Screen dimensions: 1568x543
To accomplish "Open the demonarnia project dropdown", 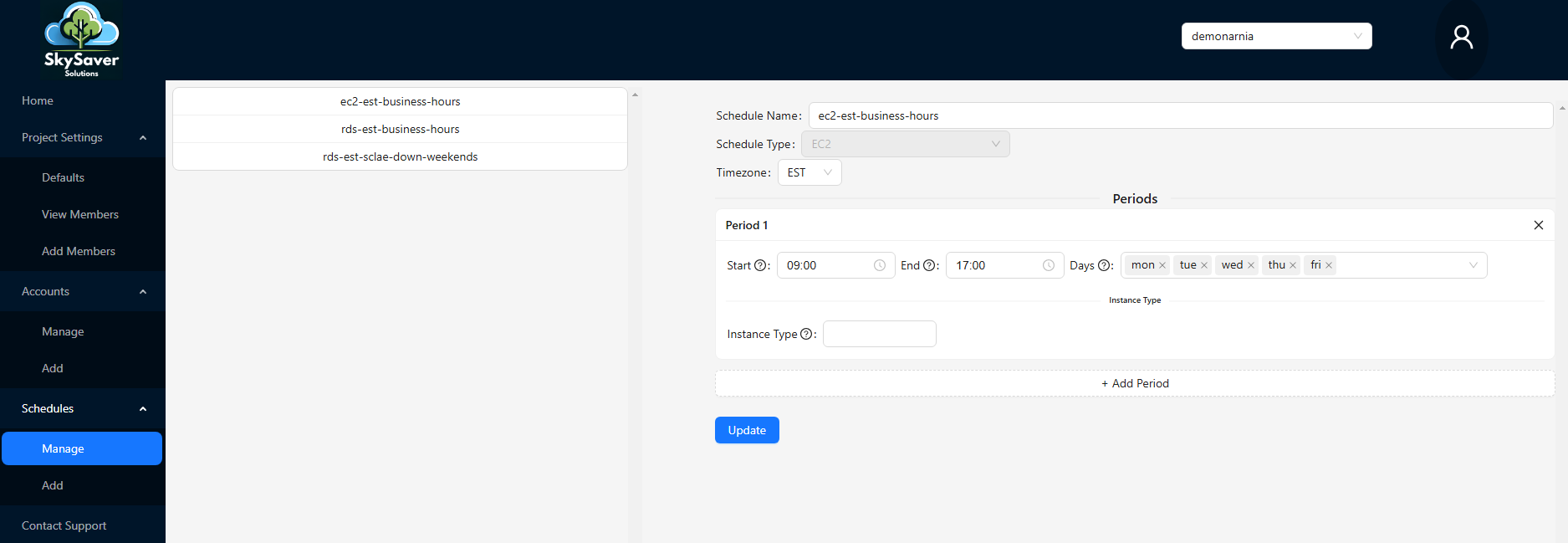I will pos(1276,36).
